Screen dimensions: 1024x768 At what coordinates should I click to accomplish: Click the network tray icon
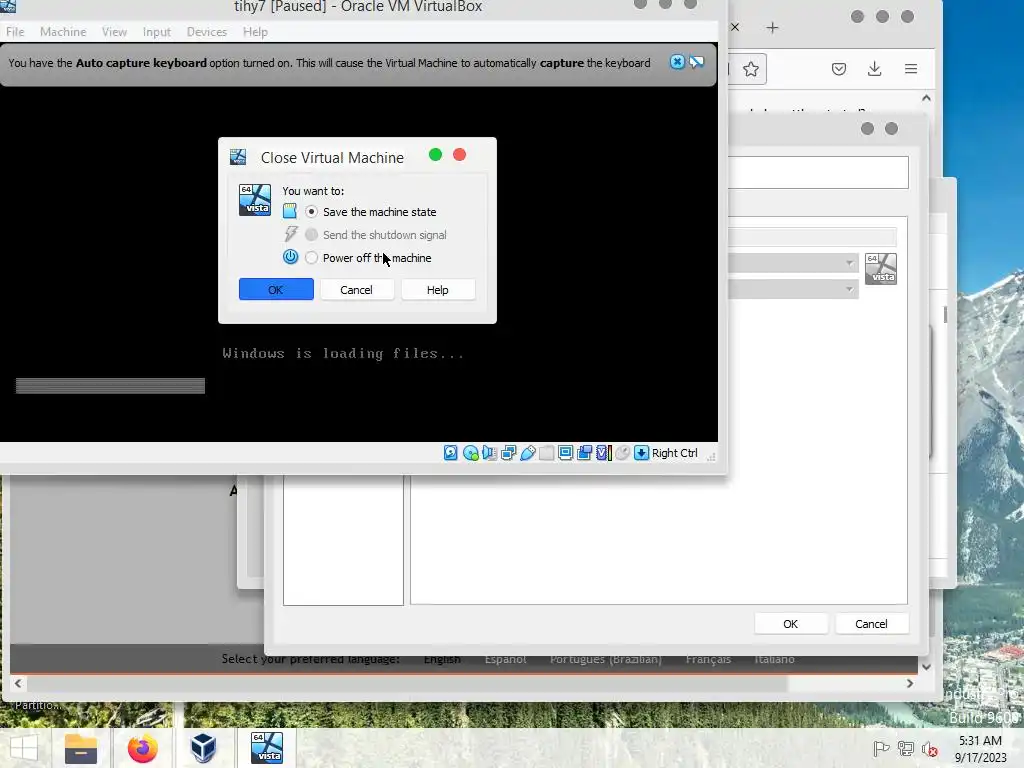coord(906,748)
